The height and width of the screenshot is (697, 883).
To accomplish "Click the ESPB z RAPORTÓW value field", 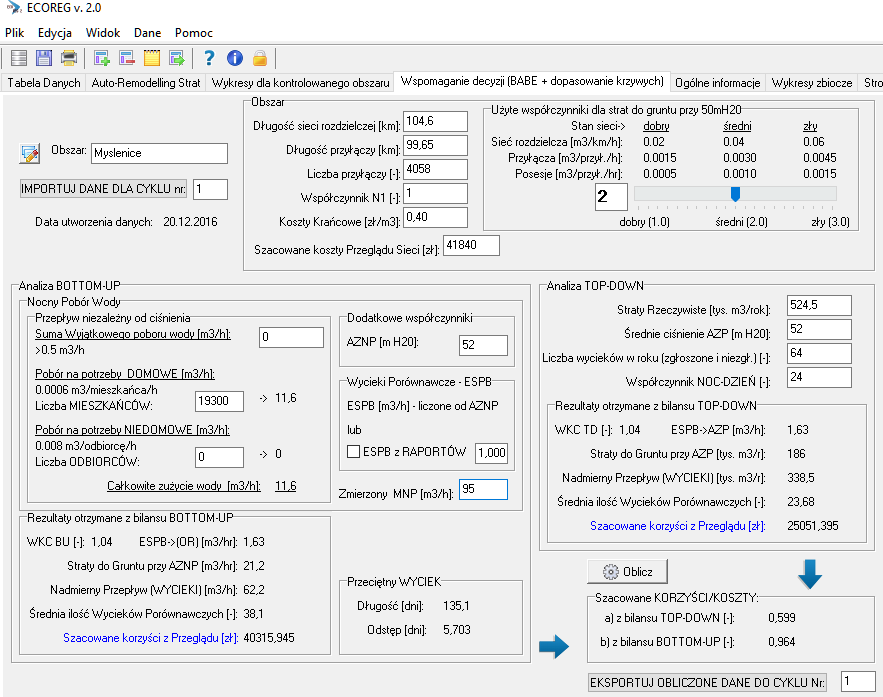I will 492,453.
